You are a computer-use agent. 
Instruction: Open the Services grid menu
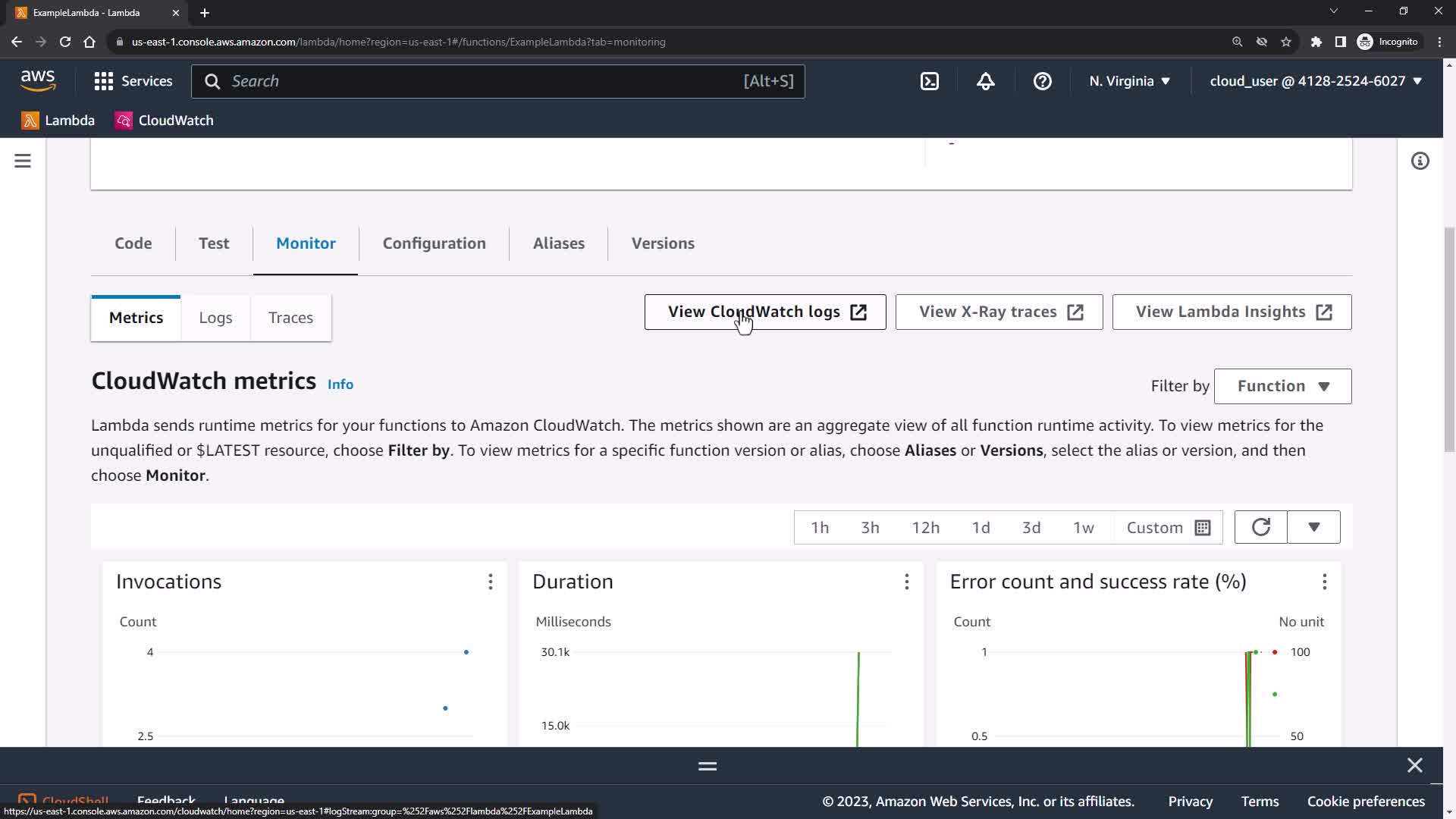pyautogui.click(x=133, y=81)
